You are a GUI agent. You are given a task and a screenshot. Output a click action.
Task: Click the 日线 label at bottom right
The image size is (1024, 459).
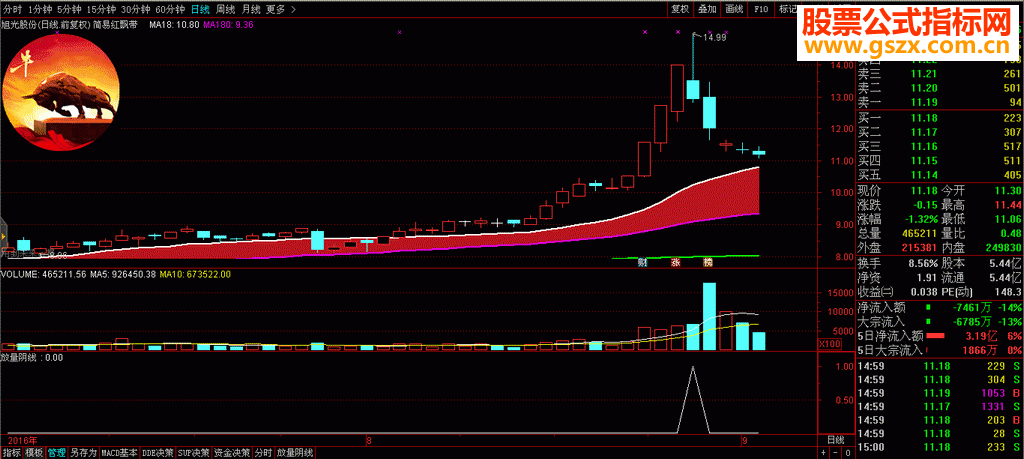point(837,439)
